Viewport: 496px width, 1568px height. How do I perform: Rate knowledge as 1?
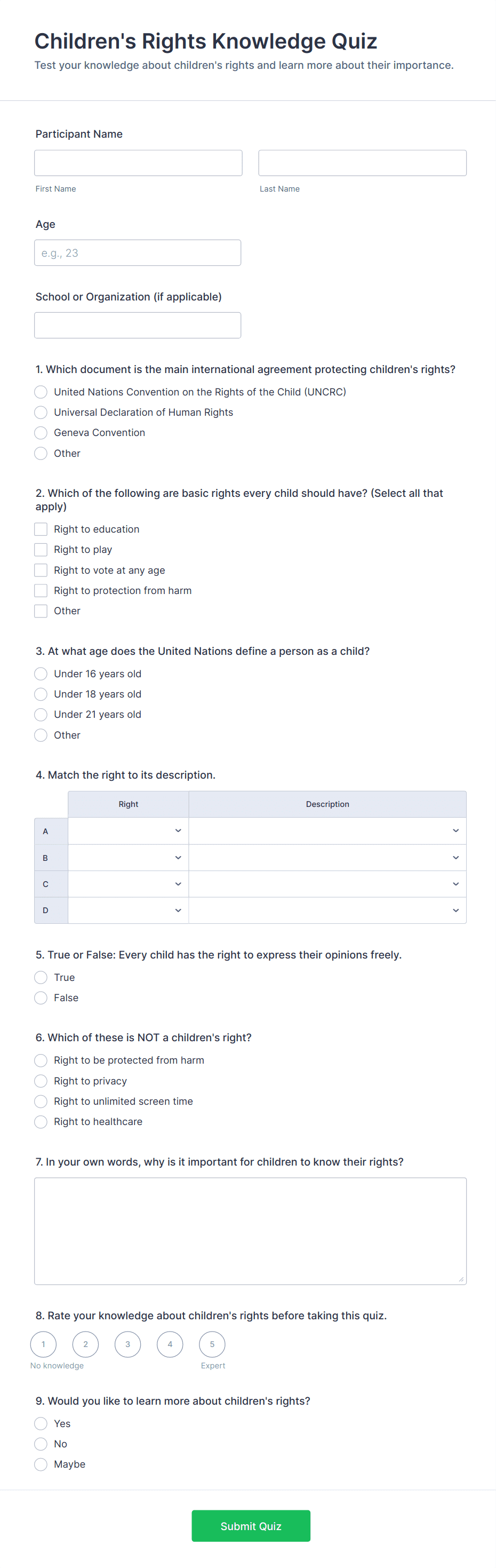(43, 1344)
